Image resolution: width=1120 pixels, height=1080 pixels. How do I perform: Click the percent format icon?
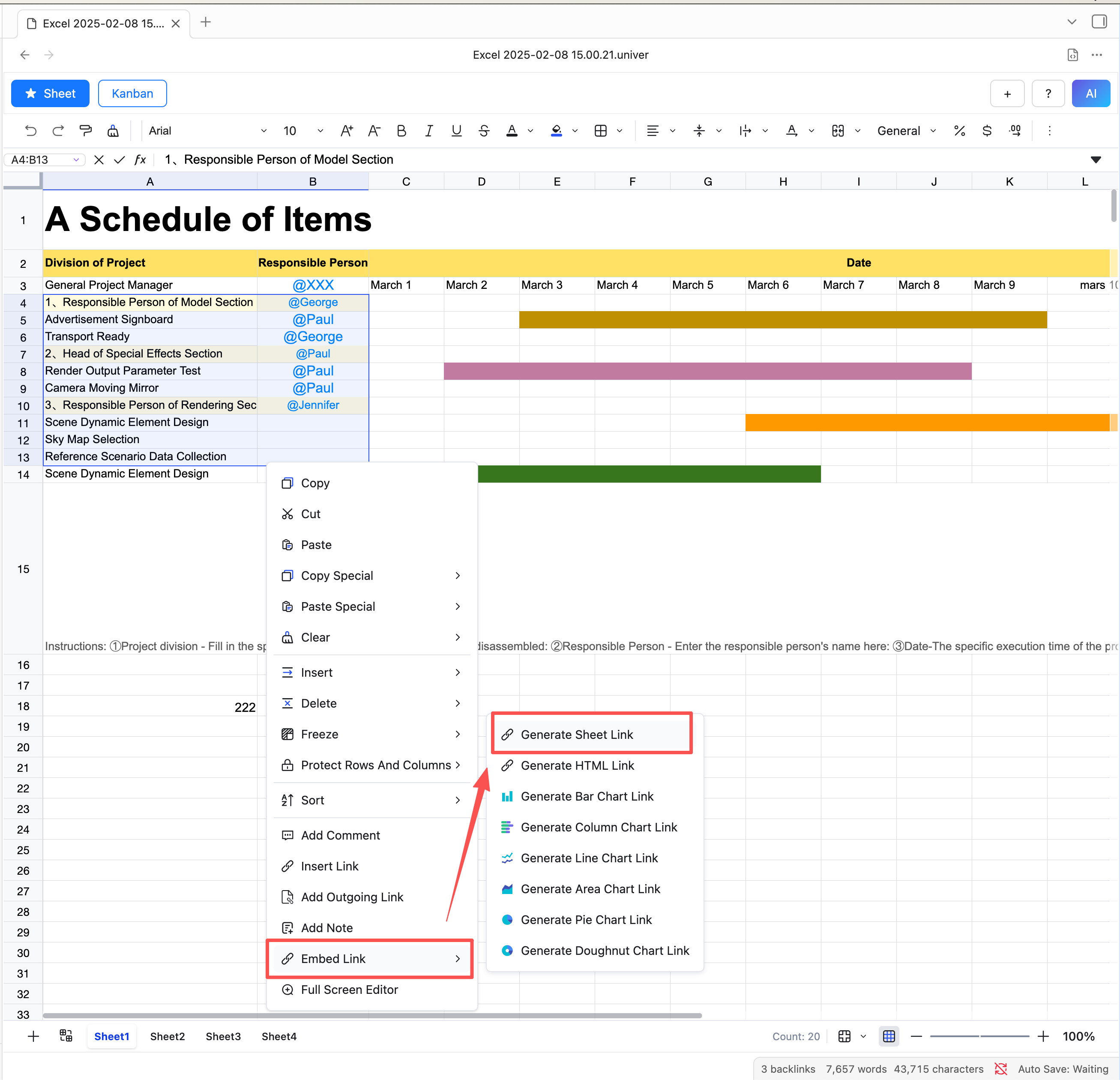[x=959, y=131]
